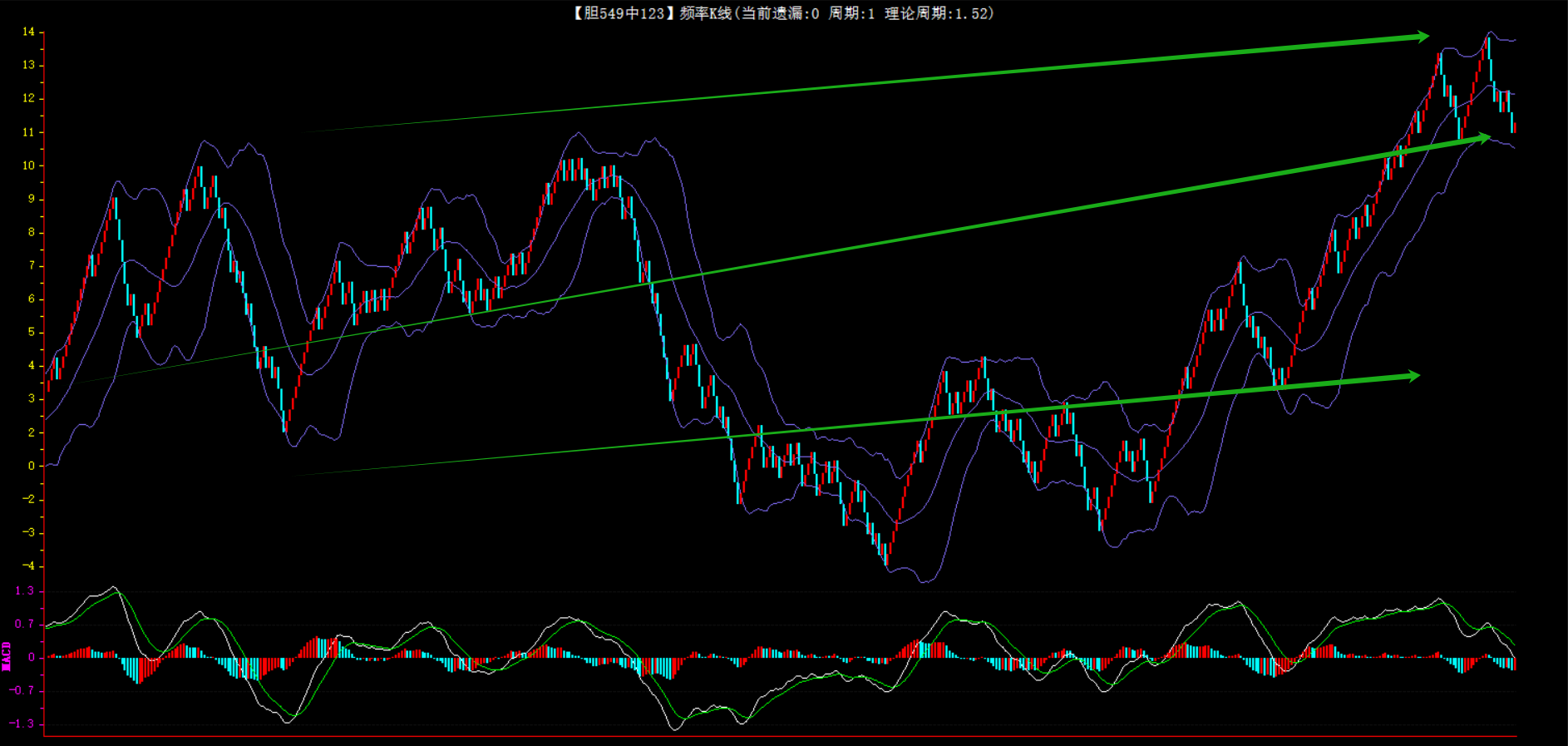Click the 10 label on the Y axis
This screenshot has width=1568, height=746.
pos(28,166)
